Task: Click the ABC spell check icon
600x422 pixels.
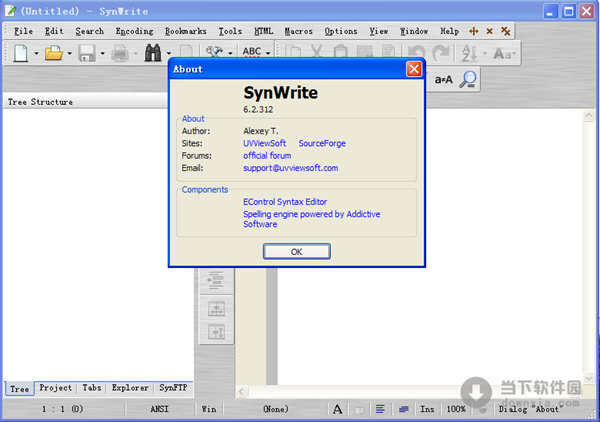Action: [252, 52]
